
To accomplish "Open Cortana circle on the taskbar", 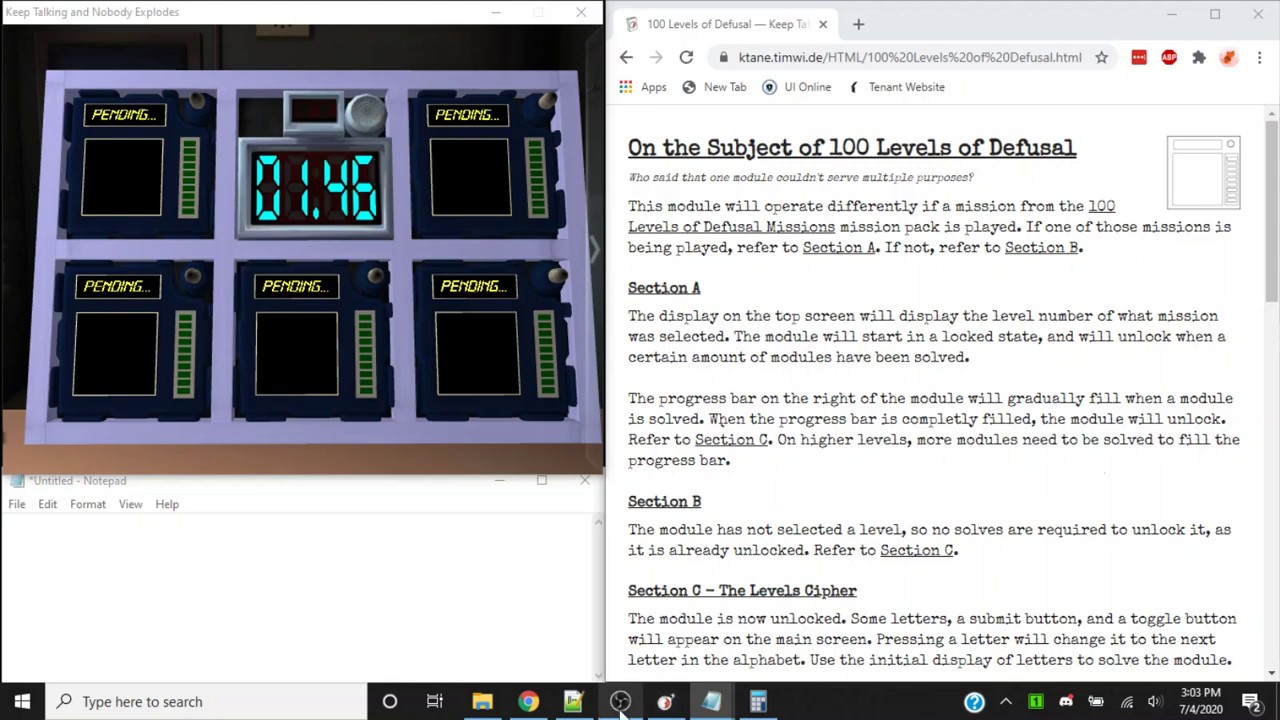I will [x=390, y=701].
